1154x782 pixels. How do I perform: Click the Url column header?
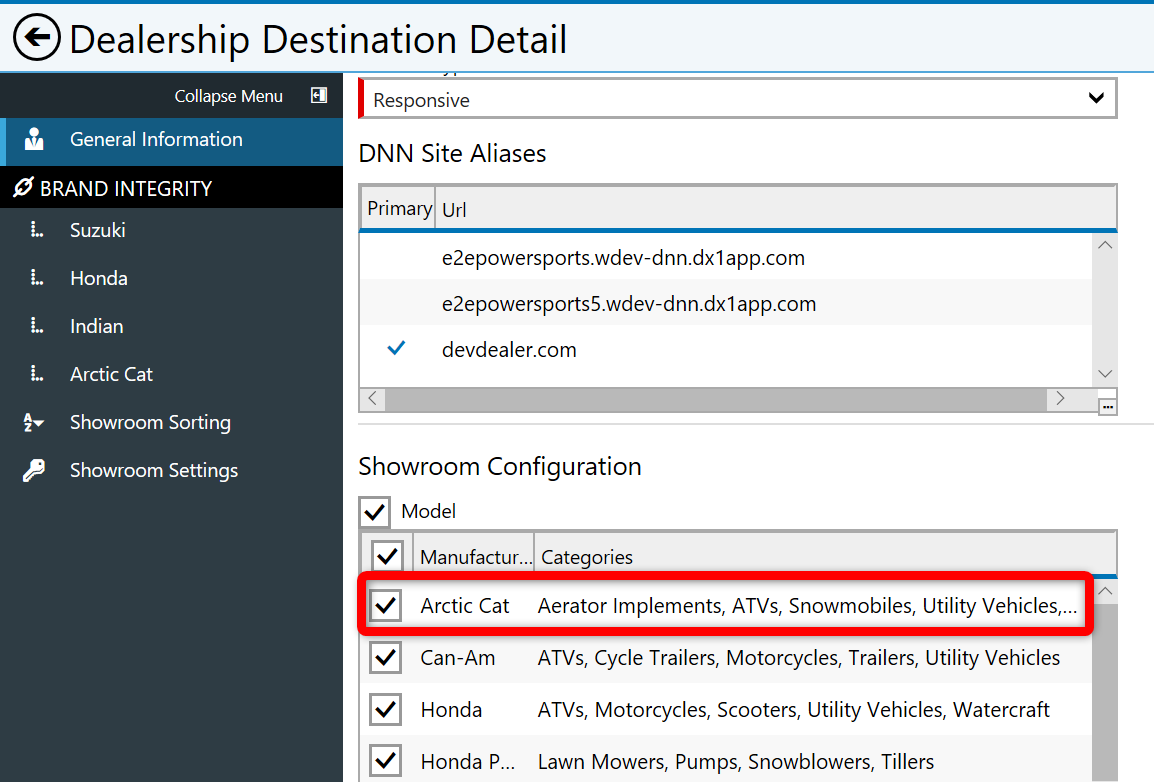(x=776, y=209)
